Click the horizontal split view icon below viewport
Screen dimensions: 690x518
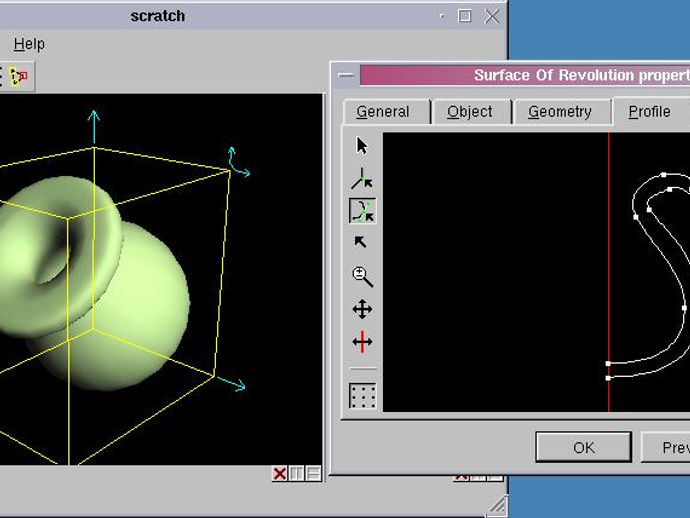tap(313, 474)
